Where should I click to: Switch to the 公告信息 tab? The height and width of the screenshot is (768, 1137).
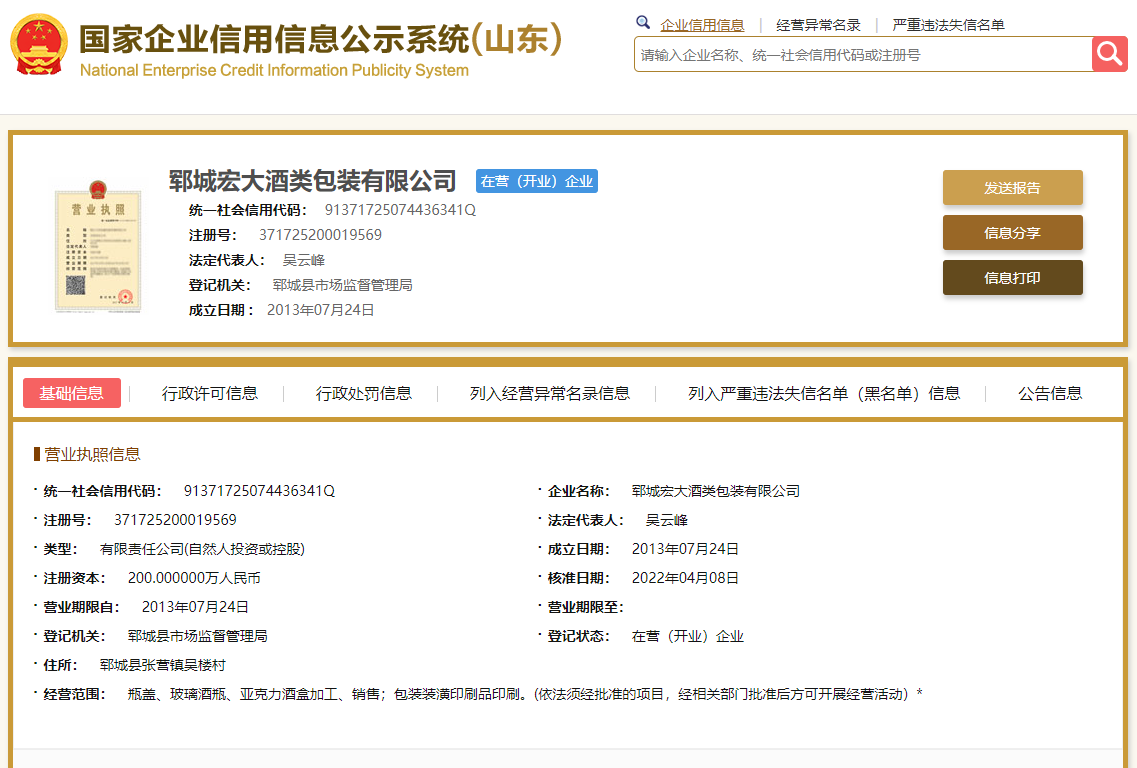(x=1050, y=393)
